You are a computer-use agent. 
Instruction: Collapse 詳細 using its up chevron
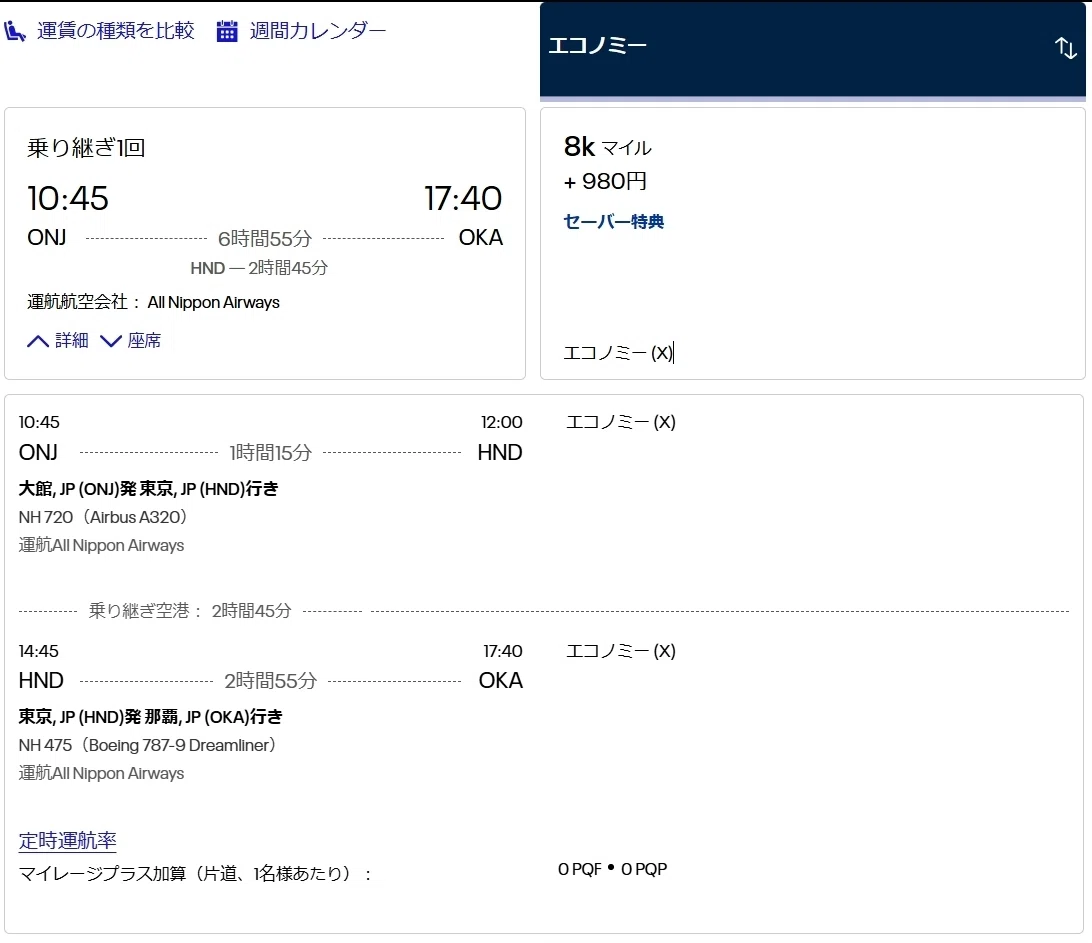[38, 341]
